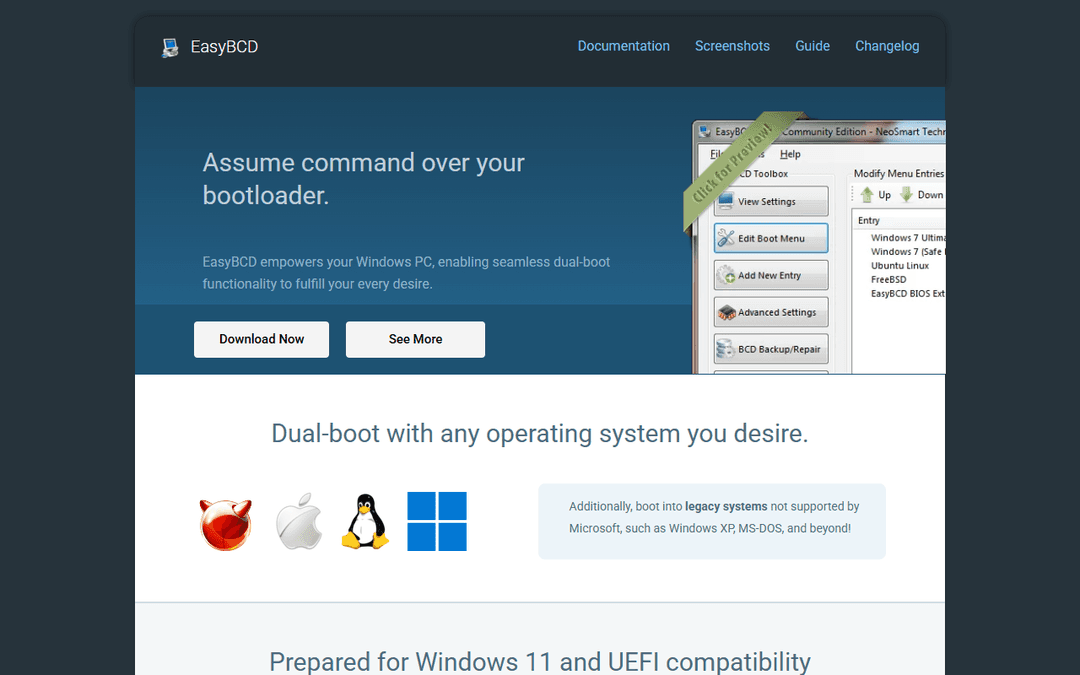The height and width of the screenshot is (675, 1080).
Task: View the Changelog link
Action: [x=887, y=46]
